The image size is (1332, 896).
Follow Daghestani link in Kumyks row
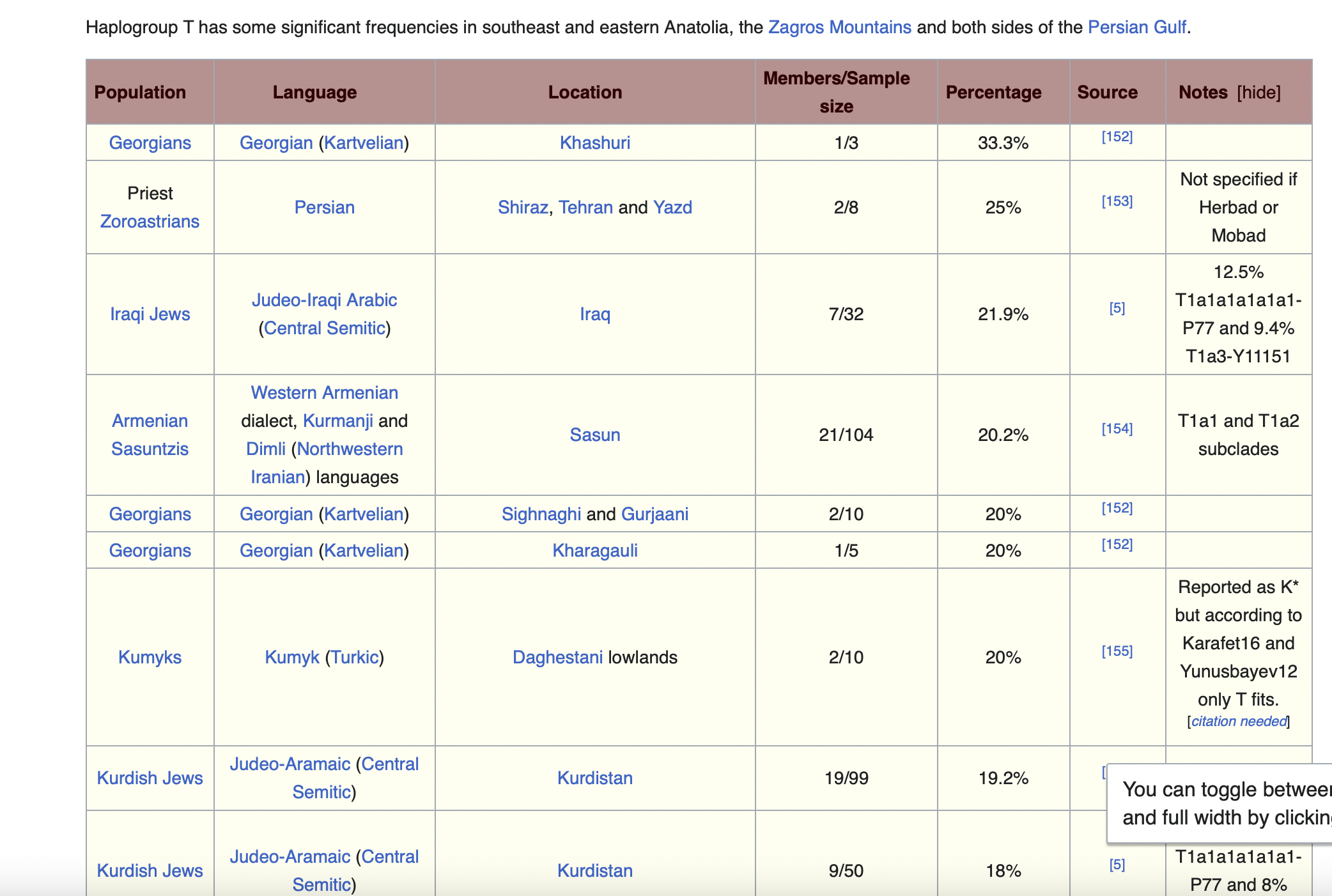pyautogui.click(x=557, y=657)
